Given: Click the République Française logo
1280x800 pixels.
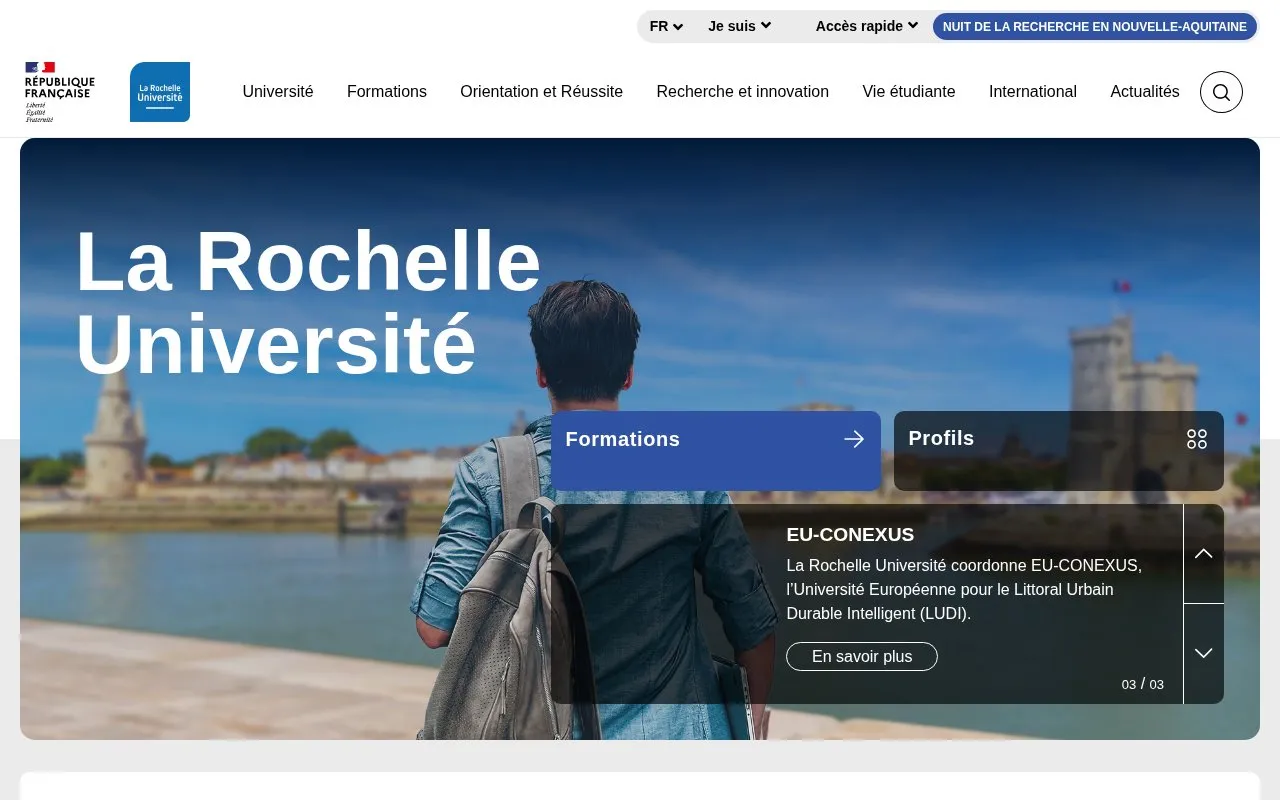Looking at the screenshot, I should tap(60, 92).
